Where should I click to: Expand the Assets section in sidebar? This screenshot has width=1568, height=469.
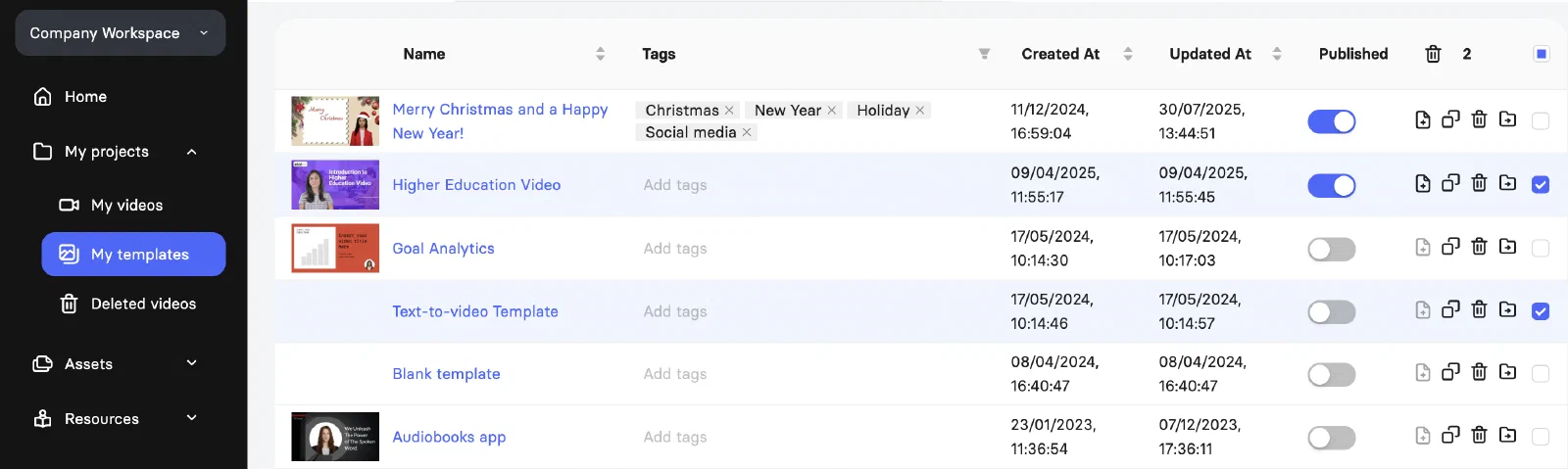point(192,363)
